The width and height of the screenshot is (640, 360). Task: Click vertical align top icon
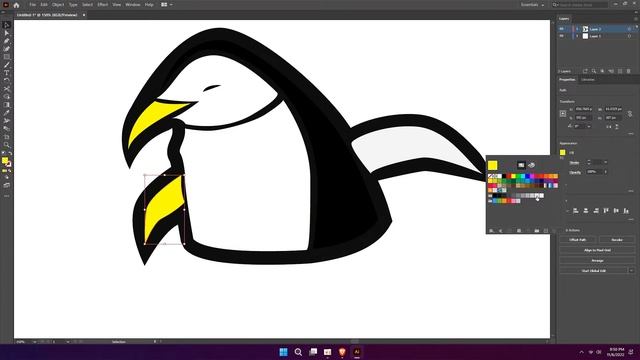pyautogui.click(x=606, y=211)
